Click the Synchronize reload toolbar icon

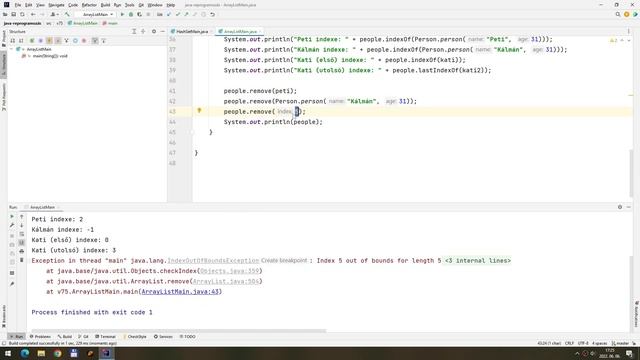pyautogui.click(x=22, y=14)
